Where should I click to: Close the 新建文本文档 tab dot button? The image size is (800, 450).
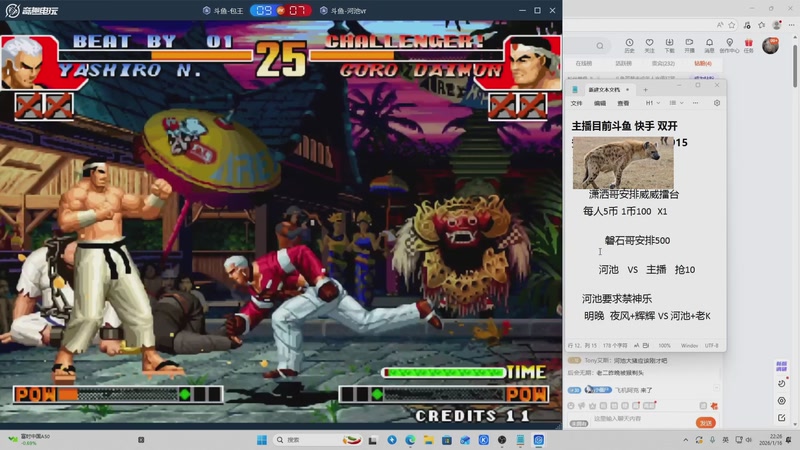tap(628, 90)
